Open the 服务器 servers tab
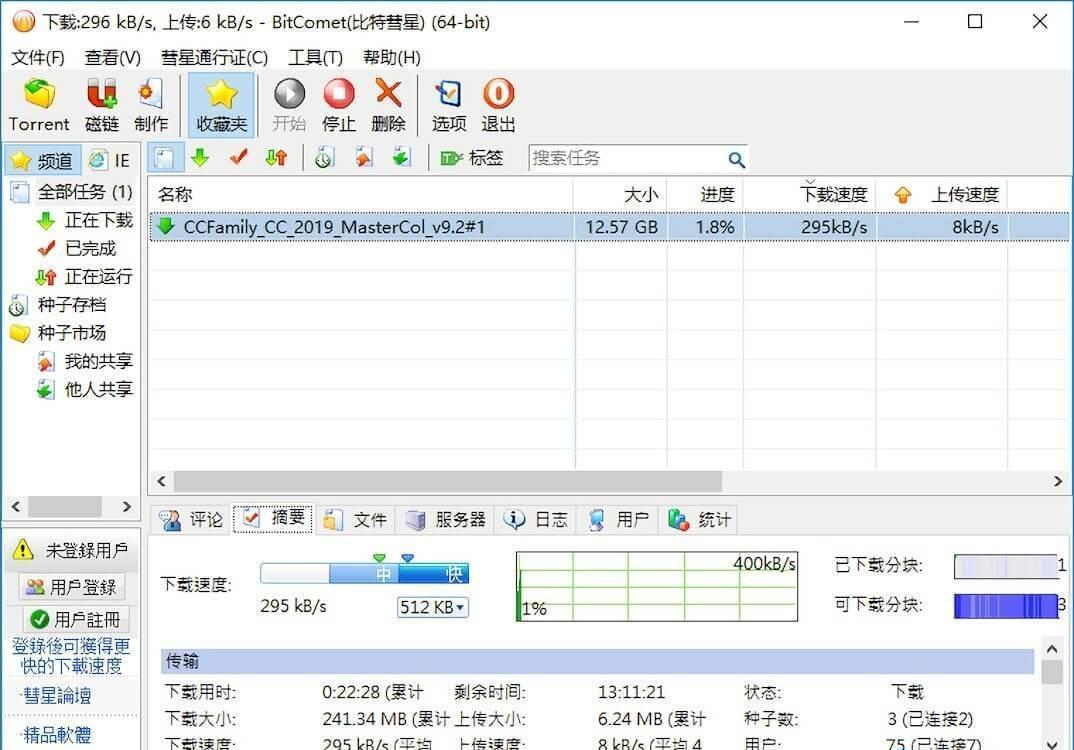 [x=446, y=520]
